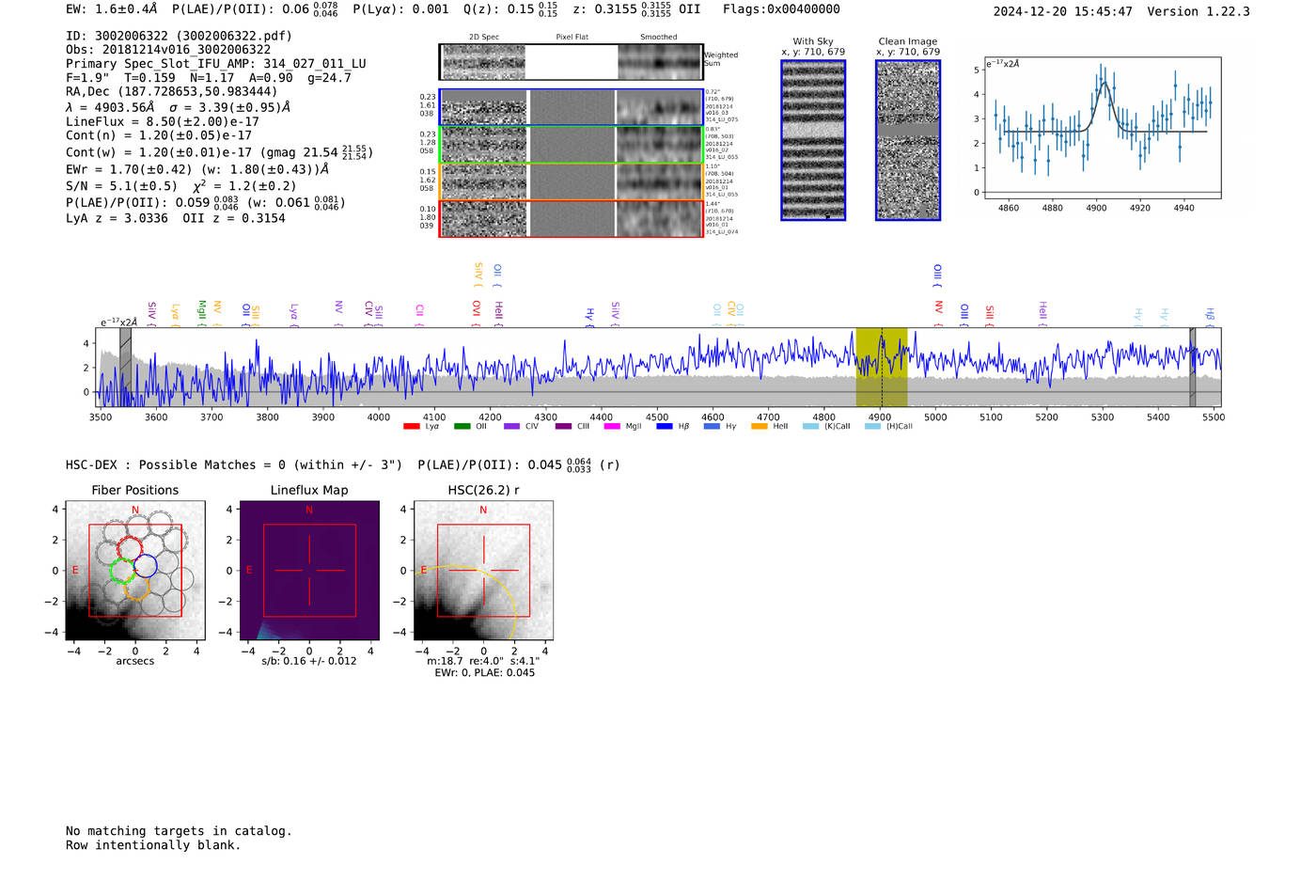
Task: Click the red Lyα legend swatch
Action: coord(411,427)
